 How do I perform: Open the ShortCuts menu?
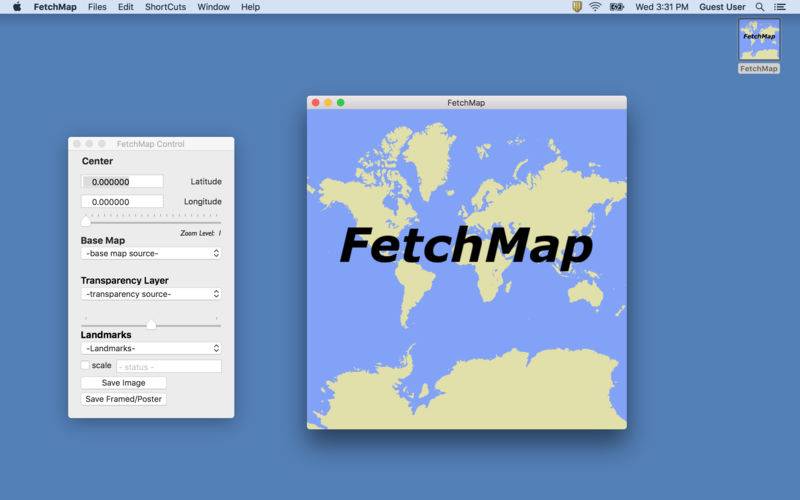coord(164,7)
